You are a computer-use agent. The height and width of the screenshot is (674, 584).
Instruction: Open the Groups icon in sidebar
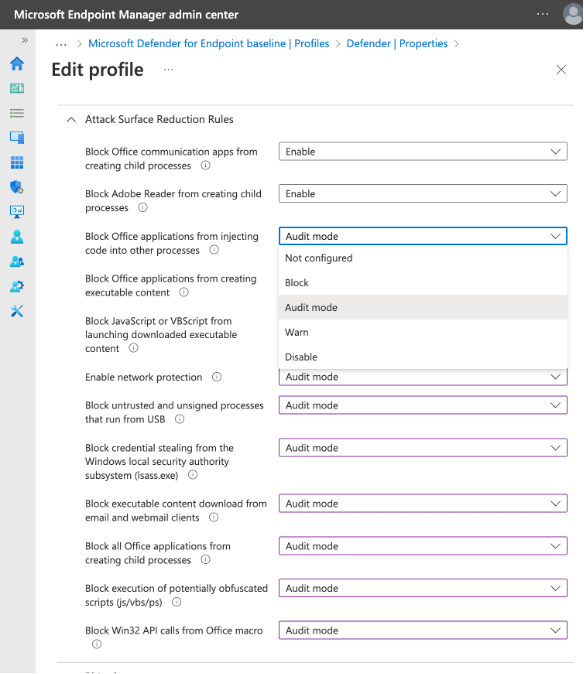17,261
